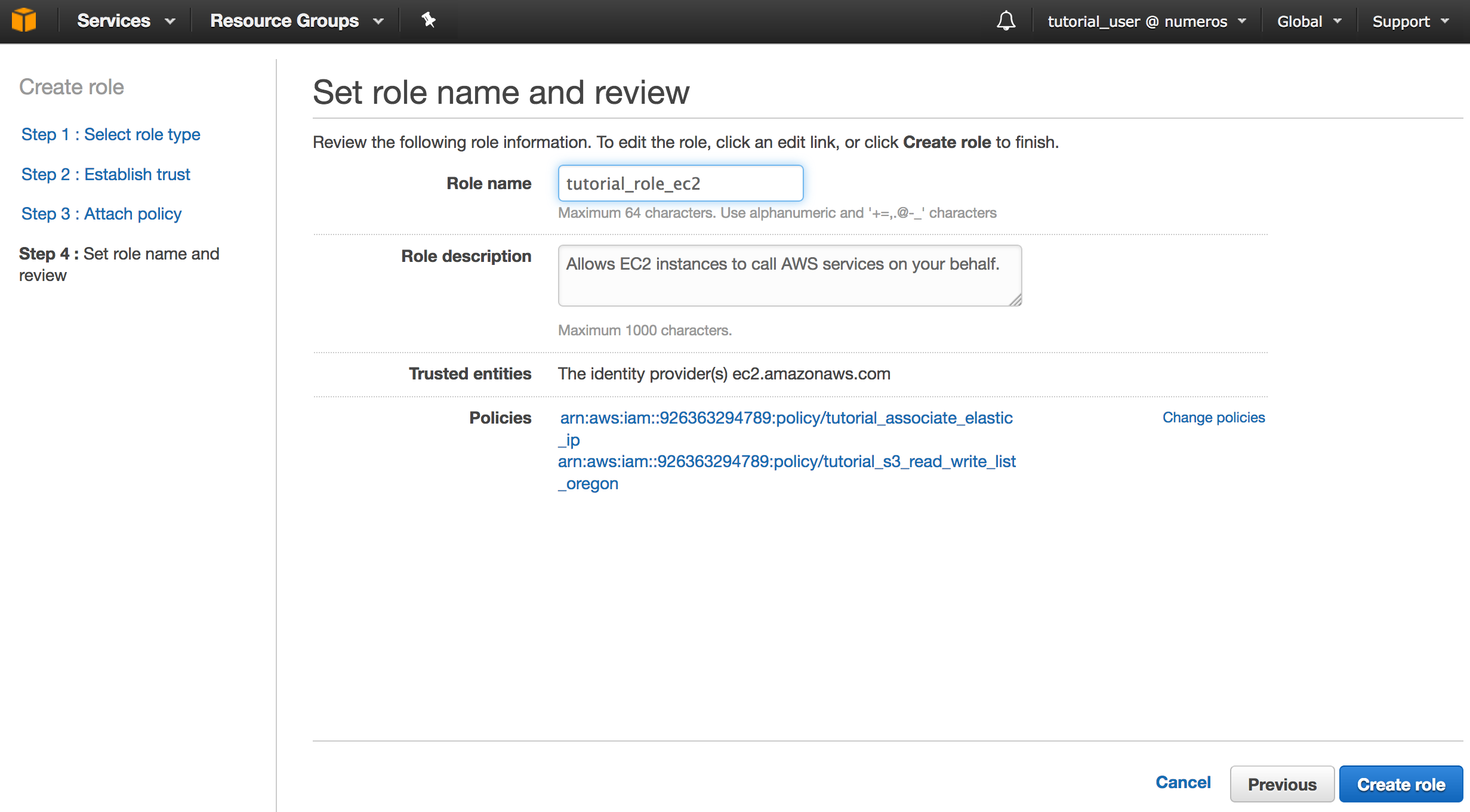Click the AWS orange cube logo
Image resolution: width=1470 pixels, height=812 pixels.
(24, 20)
